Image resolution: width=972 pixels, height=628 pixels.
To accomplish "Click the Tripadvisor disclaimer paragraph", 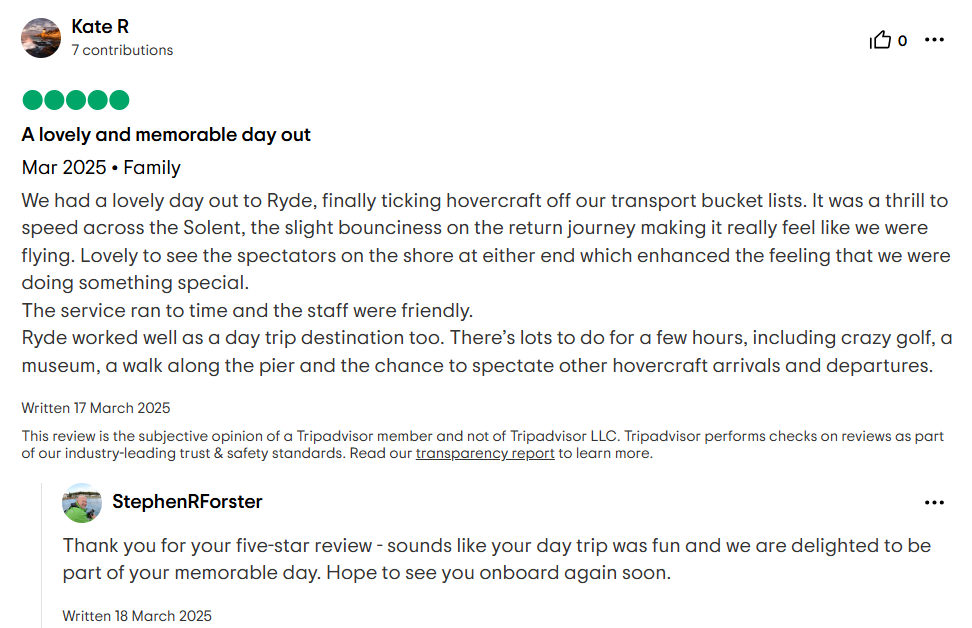I will click(482, 444).
